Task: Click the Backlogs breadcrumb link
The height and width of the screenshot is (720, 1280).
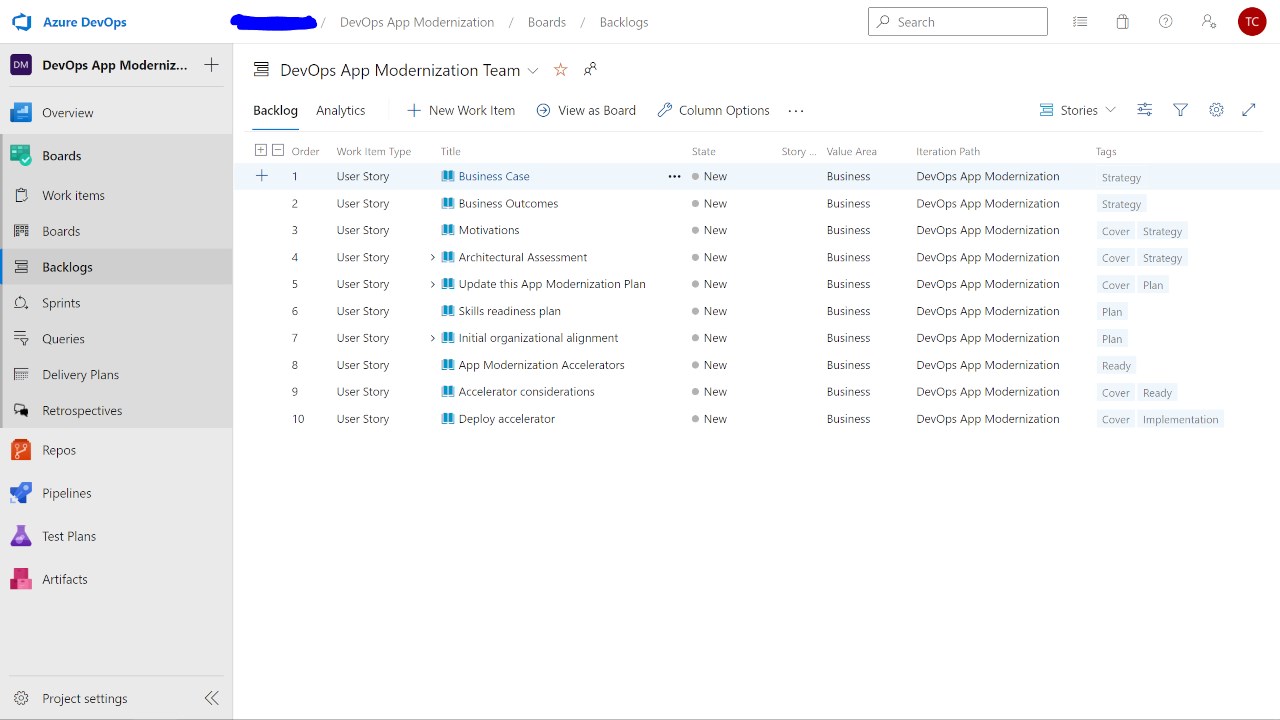Action: coord(624,22)
